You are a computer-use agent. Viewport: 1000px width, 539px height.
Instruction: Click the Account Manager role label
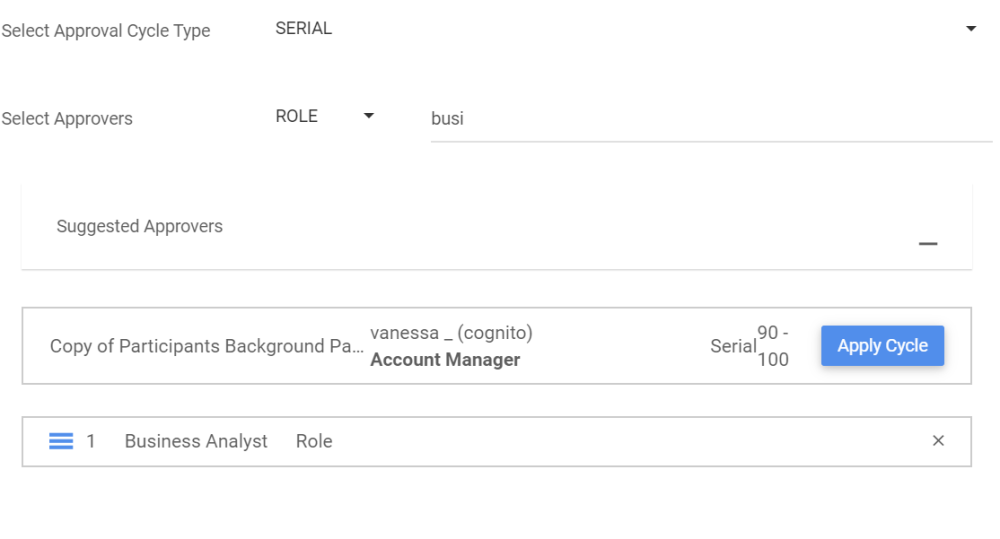coord(445,360)
